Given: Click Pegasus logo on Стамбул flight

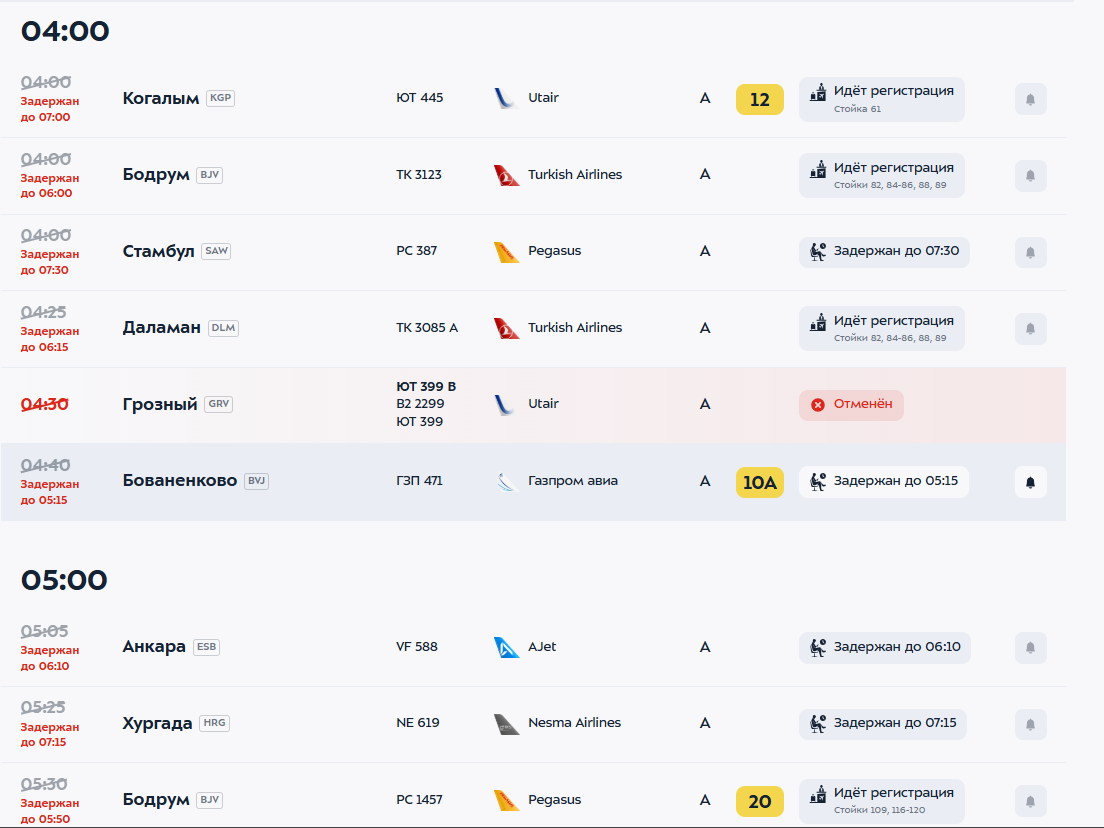Looking at the screenshot, I should [x=506, y=251].
